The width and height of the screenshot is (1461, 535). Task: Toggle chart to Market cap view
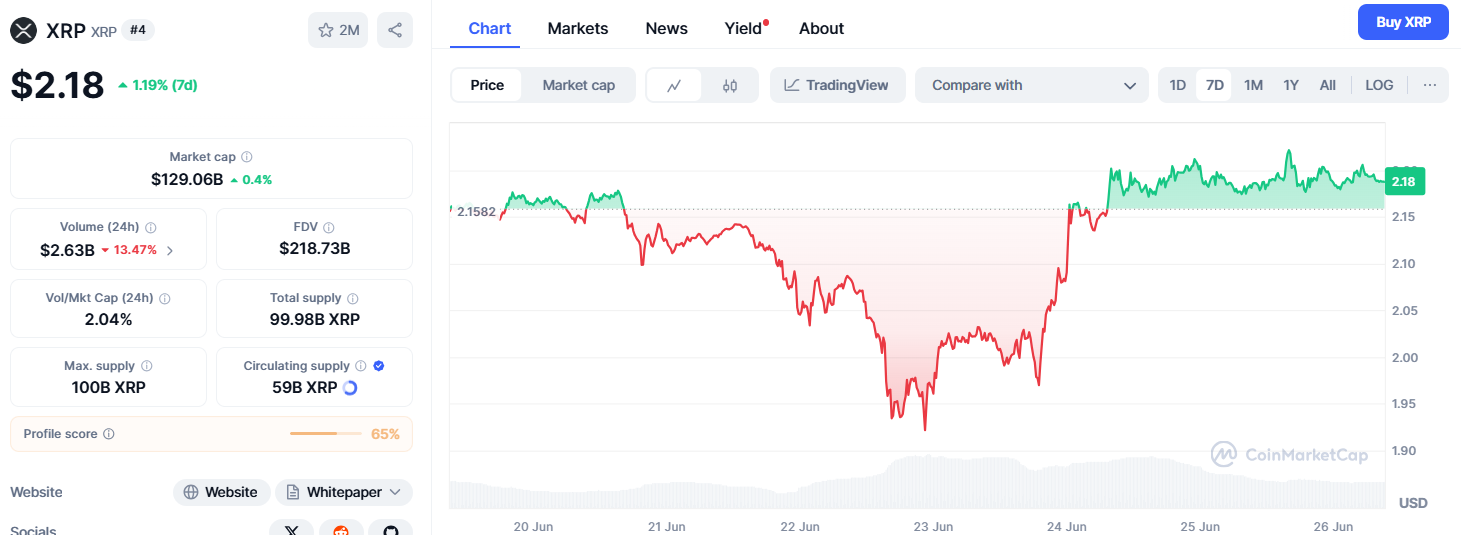click(x=578, y=85)
